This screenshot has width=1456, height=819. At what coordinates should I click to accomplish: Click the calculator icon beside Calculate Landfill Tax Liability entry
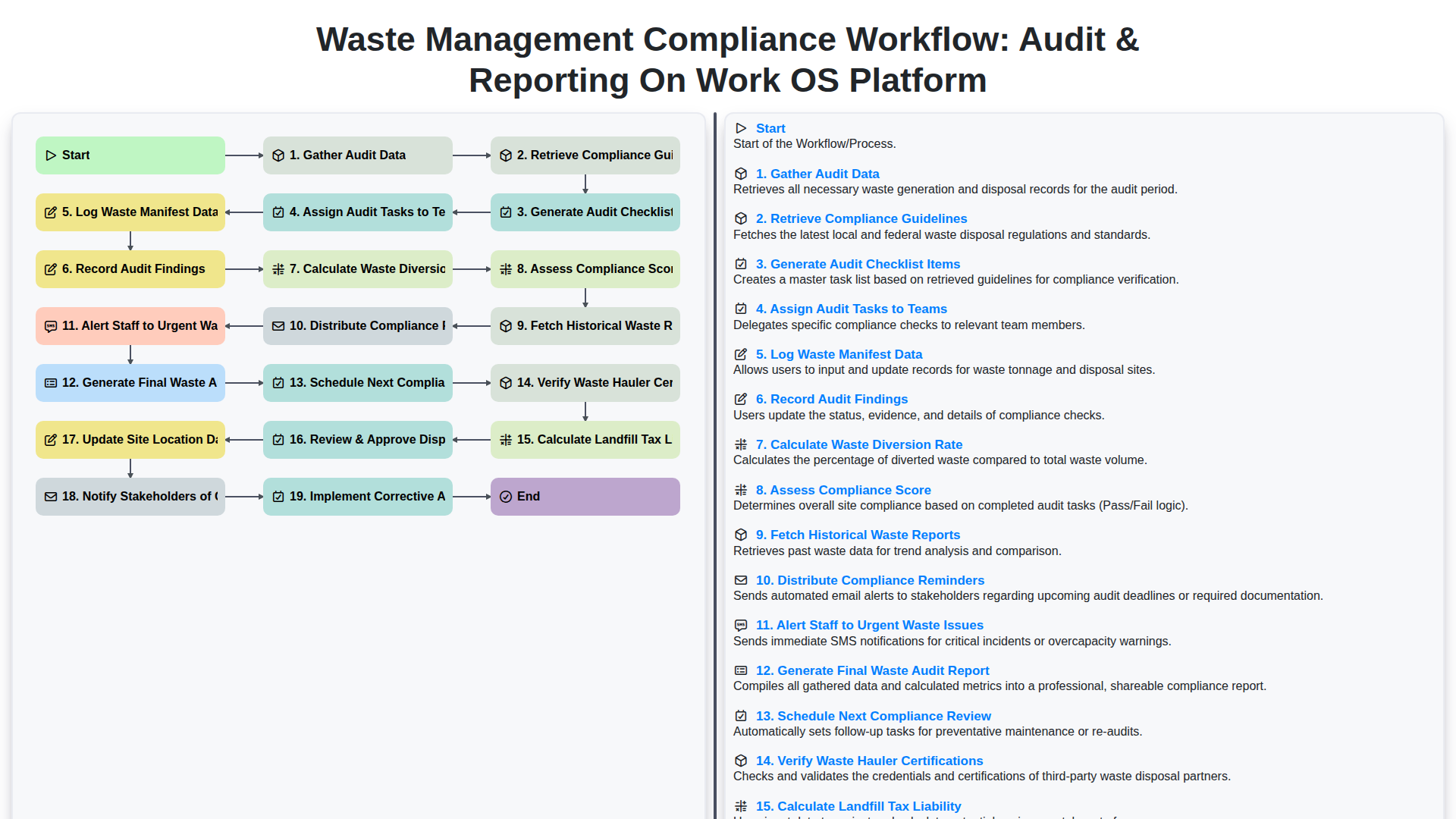[741, 806]
